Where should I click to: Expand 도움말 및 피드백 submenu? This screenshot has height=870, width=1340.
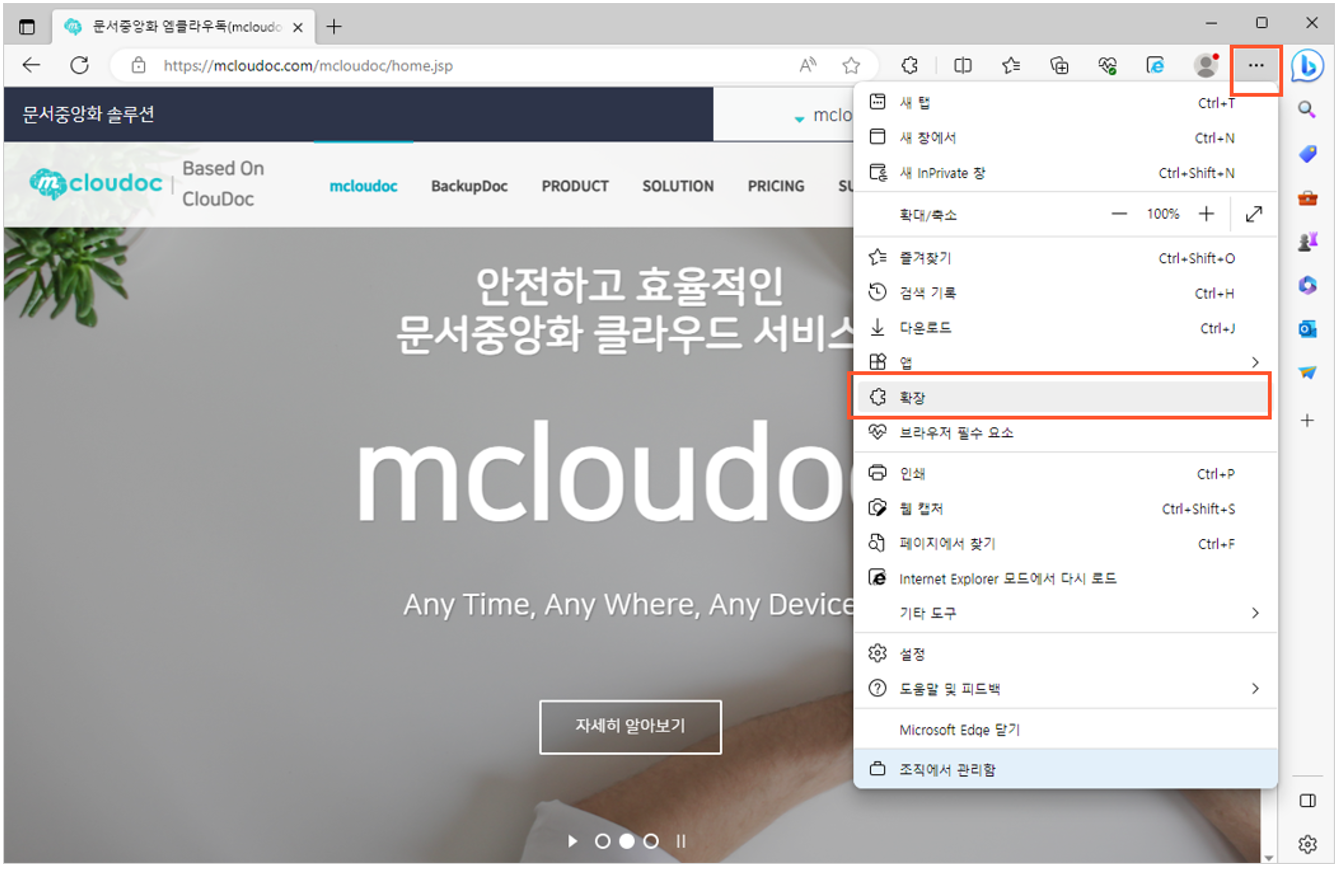point(1065,689)
